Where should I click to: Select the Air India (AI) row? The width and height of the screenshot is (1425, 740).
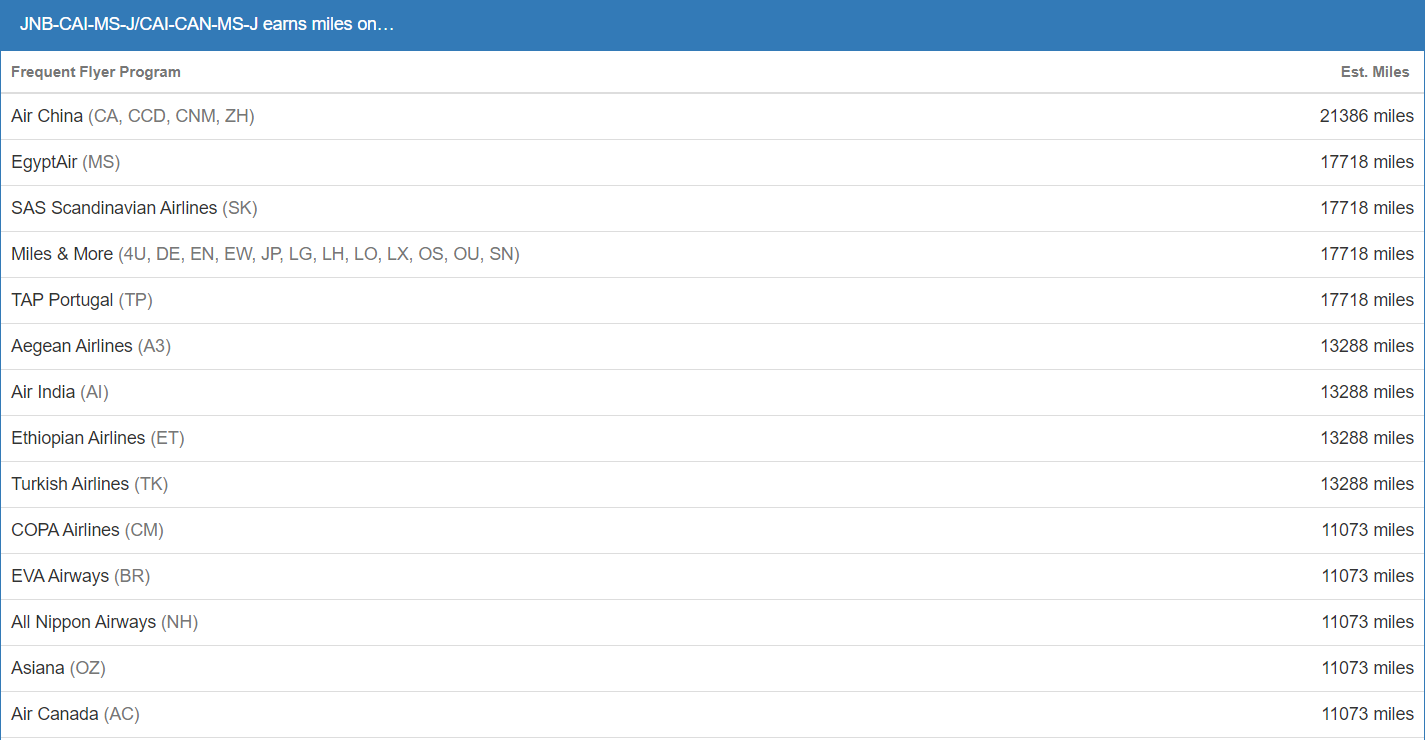(60, 392)
